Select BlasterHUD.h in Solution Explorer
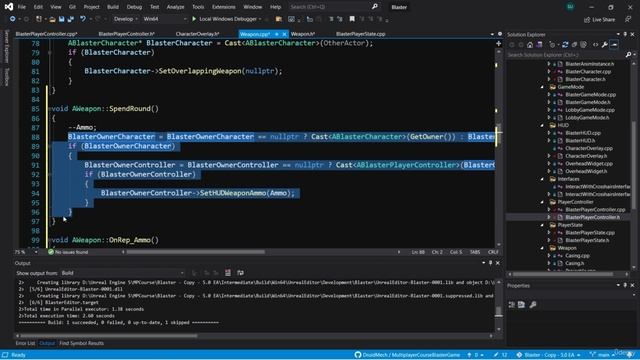This screenshot has width=640, height=360. click(580, 141)
